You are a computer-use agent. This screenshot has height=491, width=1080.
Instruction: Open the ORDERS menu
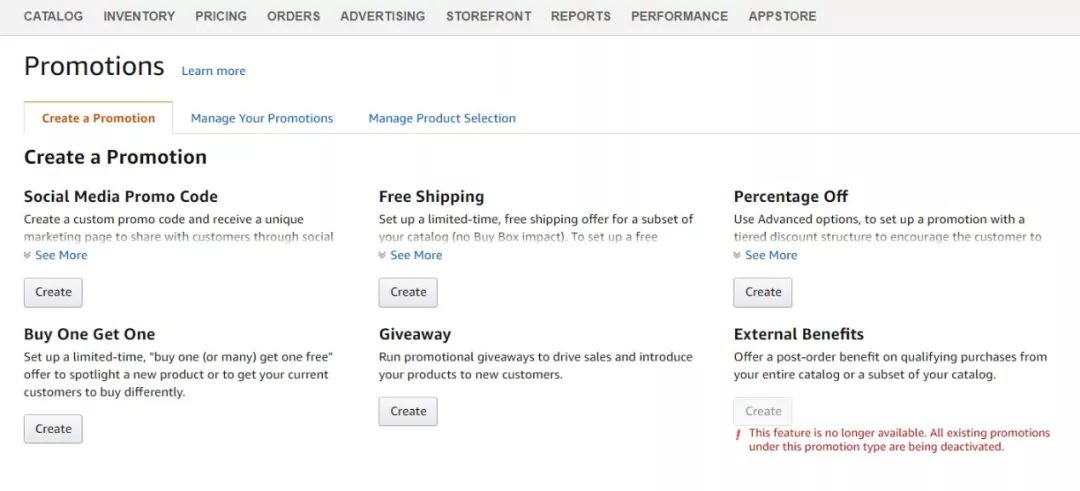pos(293,16)
